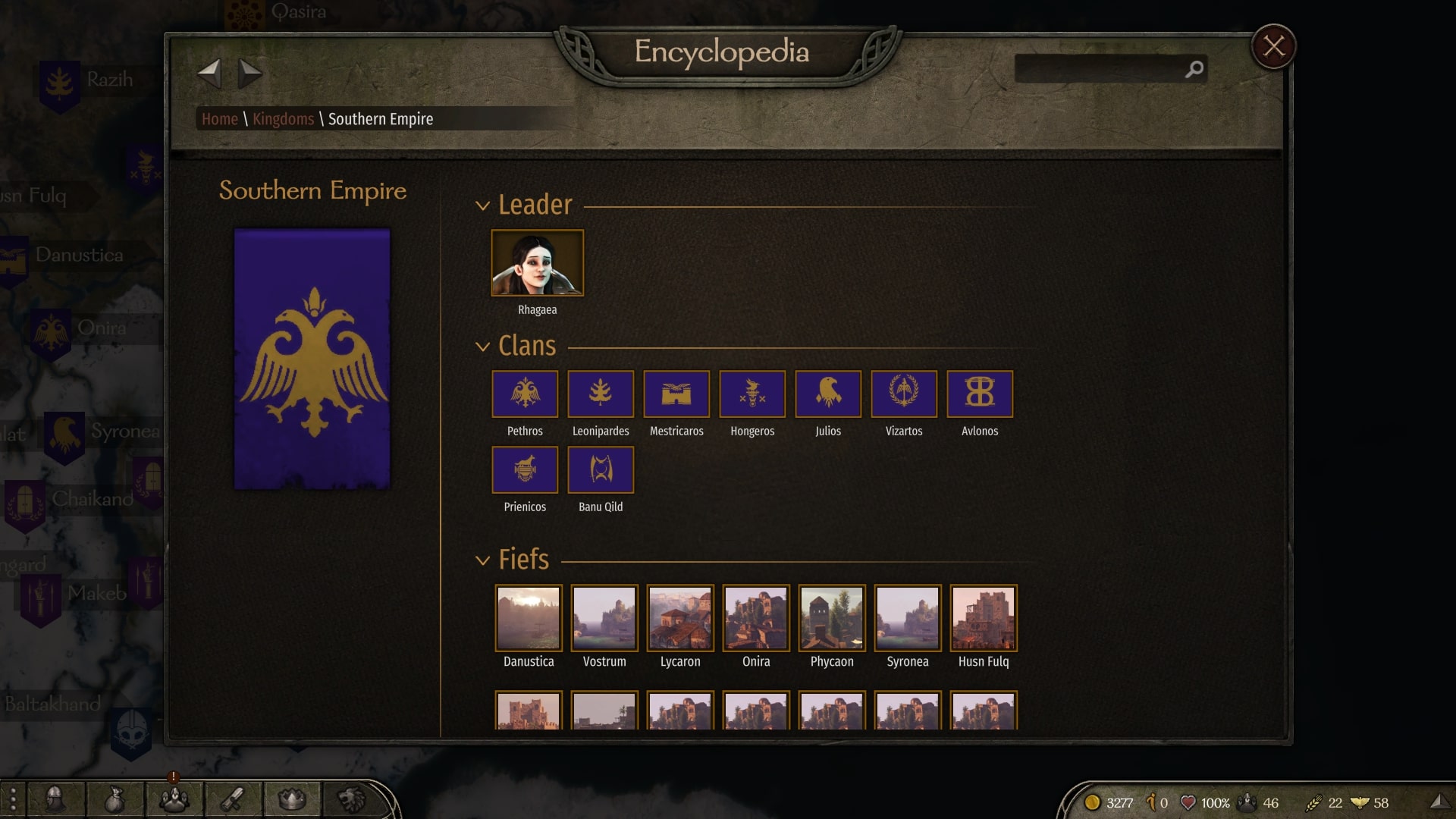Open the kingdom crown icon in bottom bar
Image resolution: width=1456 pixels, height=819 pixels.
click(292, 799)
